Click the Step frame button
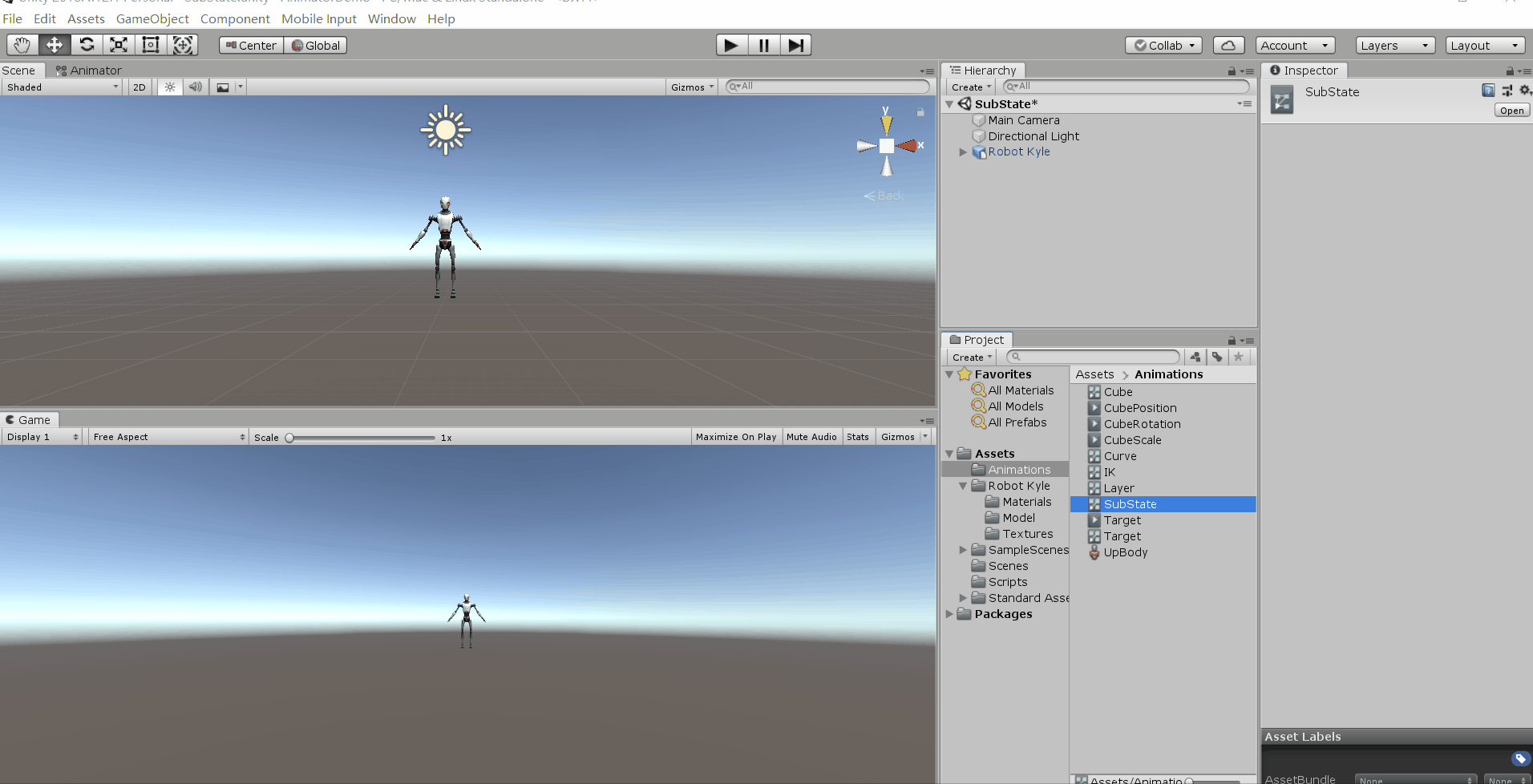The image size is (1533, 784). click(x=795, y=45)
